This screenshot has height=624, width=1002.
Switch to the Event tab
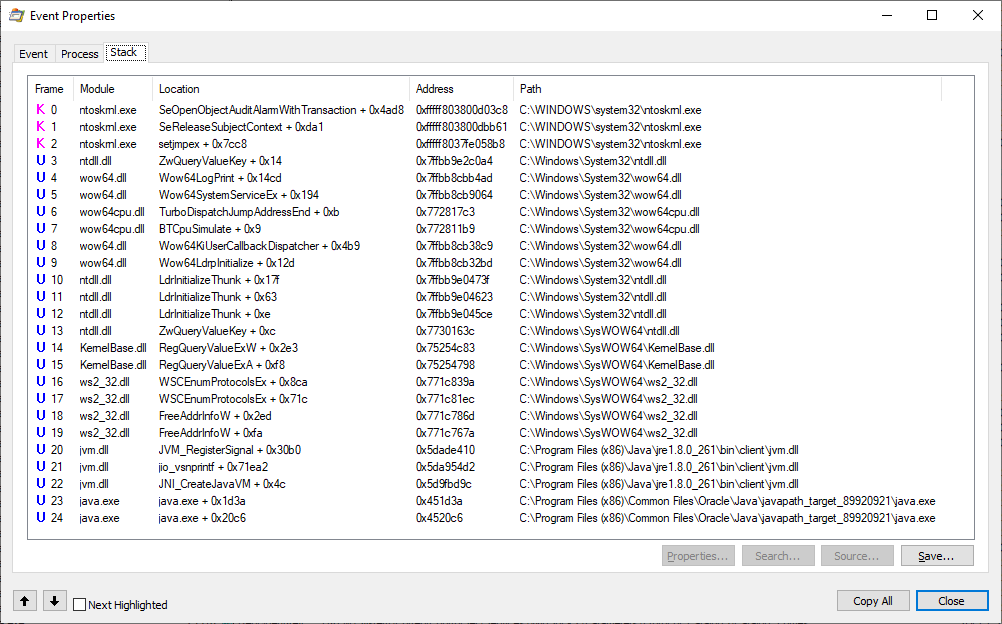pyautogui.click(x=33, y=54)
